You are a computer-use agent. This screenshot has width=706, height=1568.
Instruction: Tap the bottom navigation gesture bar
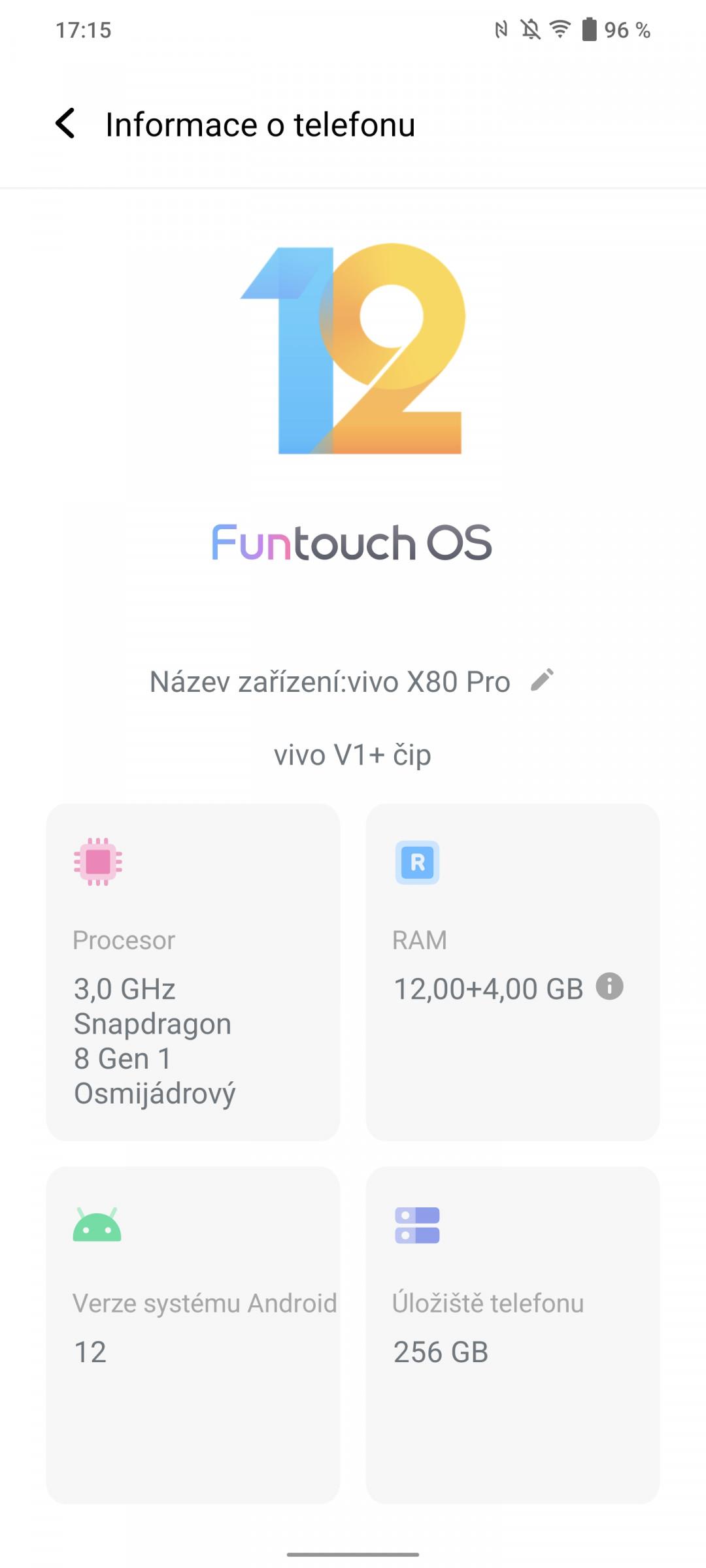pos(353,1554)
